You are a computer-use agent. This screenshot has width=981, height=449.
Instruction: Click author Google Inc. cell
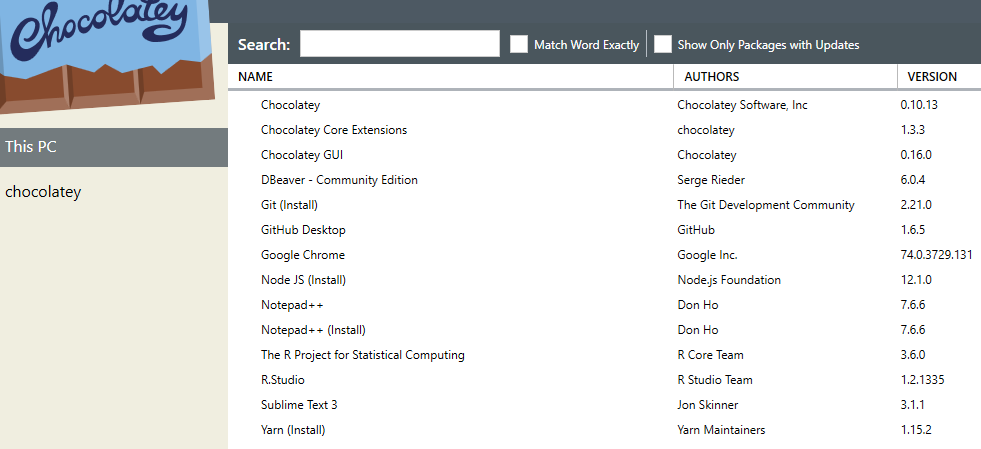[707, 255]
